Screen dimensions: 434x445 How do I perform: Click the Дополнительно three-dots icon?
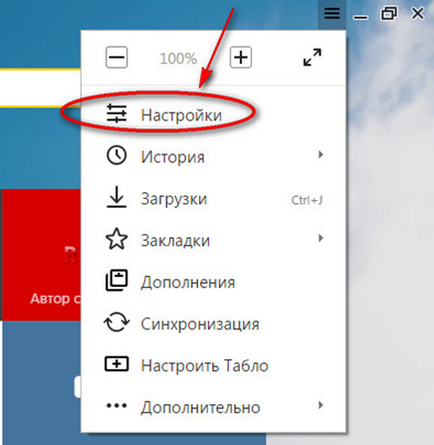[116, 406]
